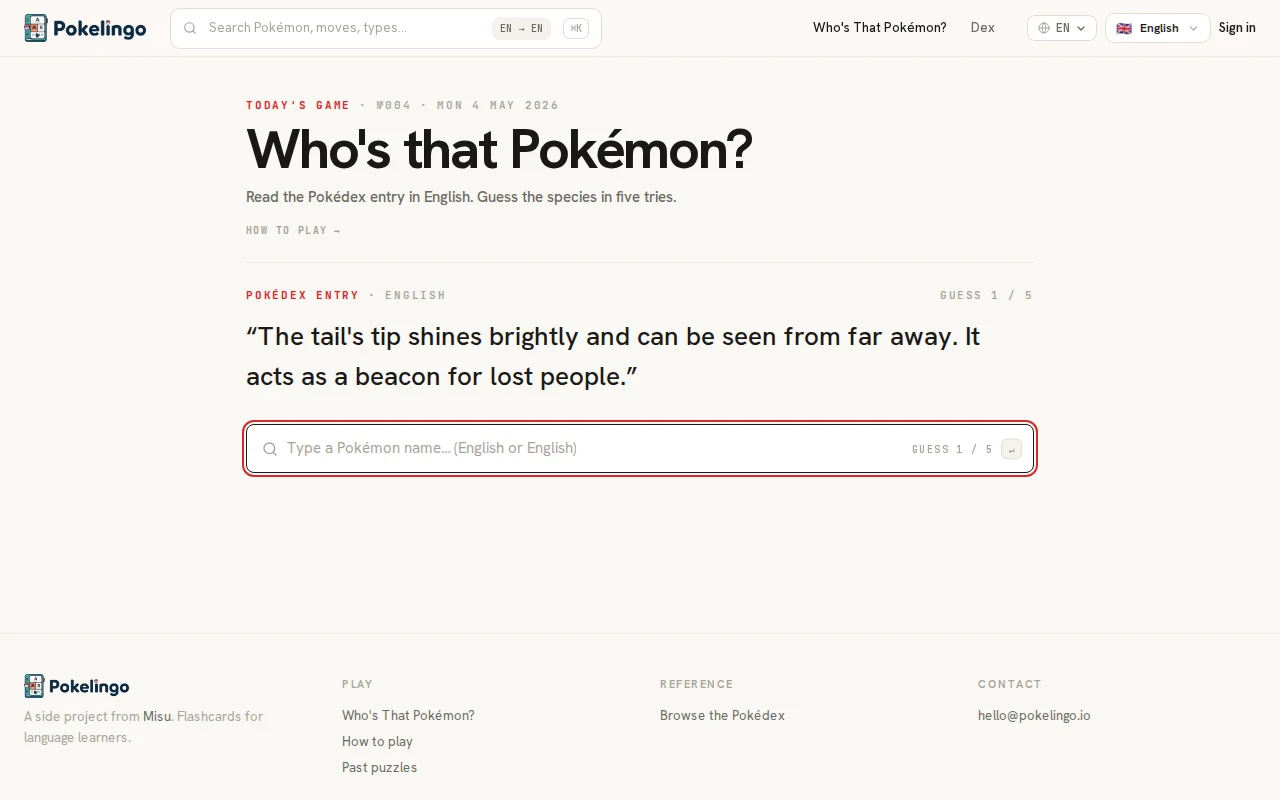Focus the Search Pokémon, moves, types field

click(386, 28)
